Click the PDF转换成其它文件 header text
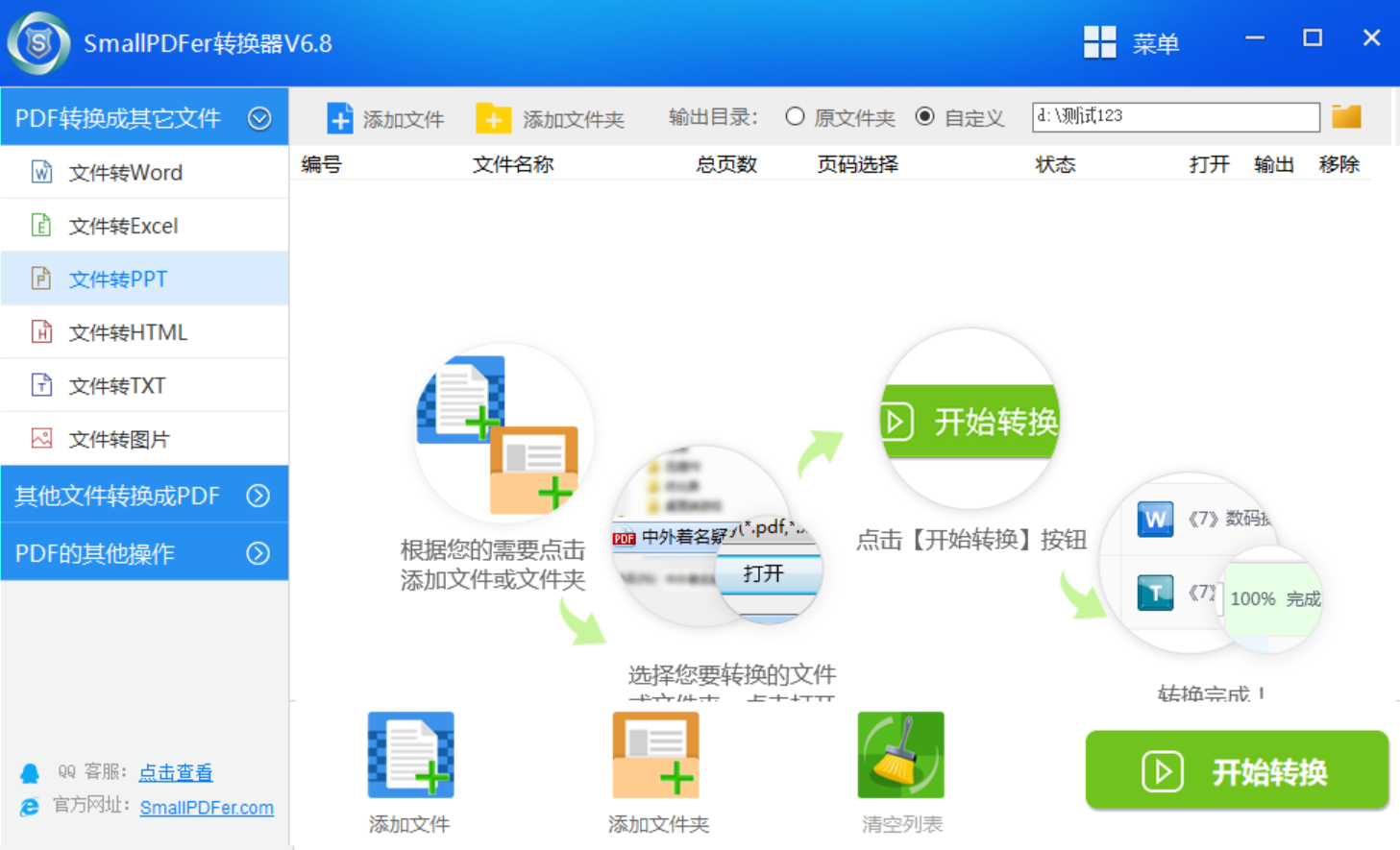Screen dimensions: 1400x850 [118, 118]
